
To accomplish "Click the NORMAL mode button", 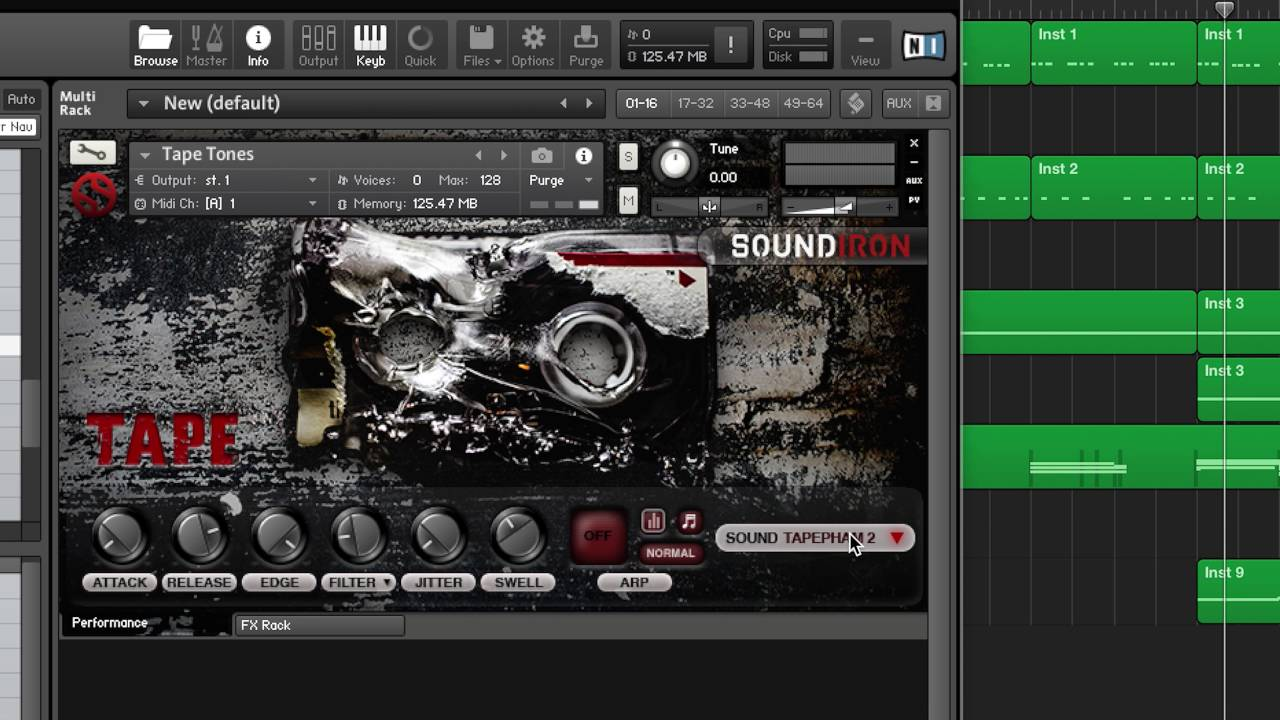I will pyautogui.click(x=670, y=553).
